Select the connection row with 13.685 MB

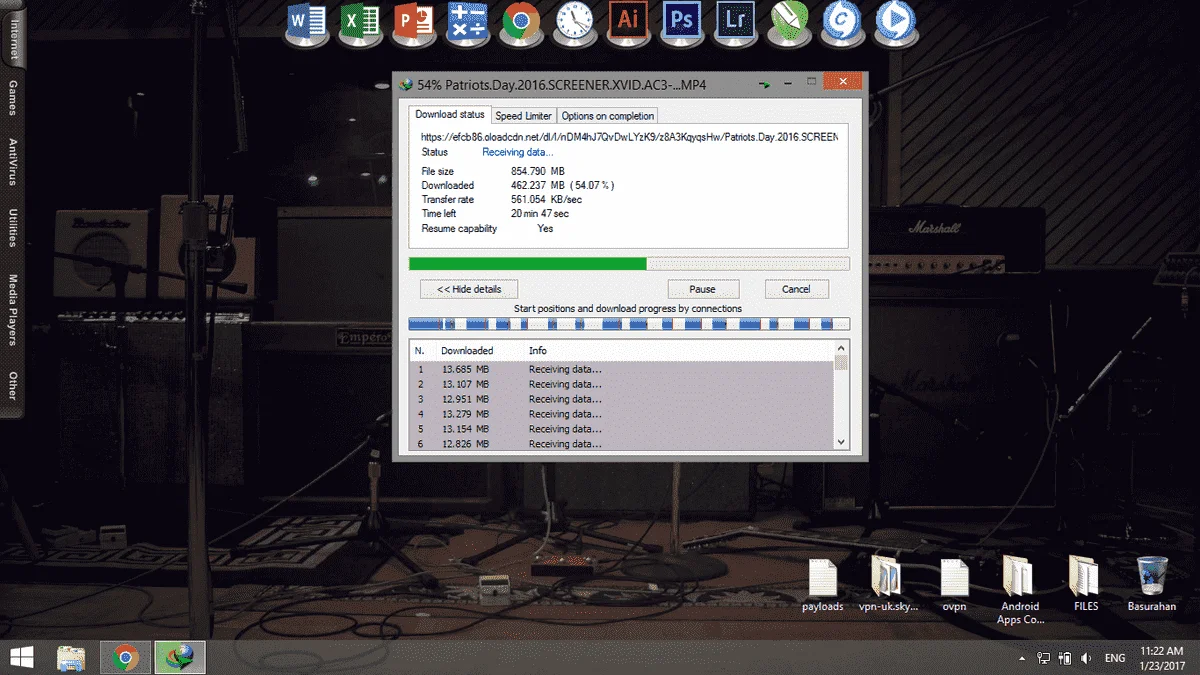coord(622,369)
